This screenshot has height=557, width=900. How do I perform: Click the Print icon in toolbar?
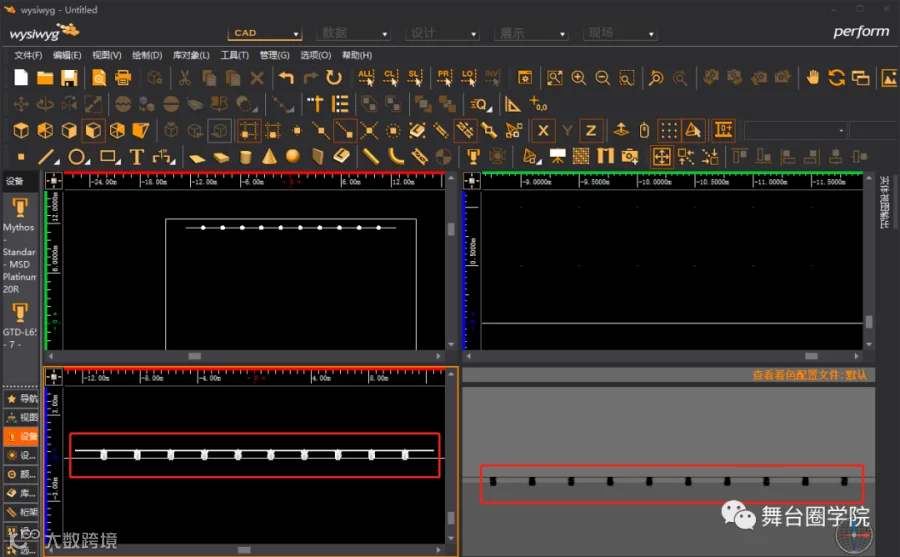[x=123, y=78]
